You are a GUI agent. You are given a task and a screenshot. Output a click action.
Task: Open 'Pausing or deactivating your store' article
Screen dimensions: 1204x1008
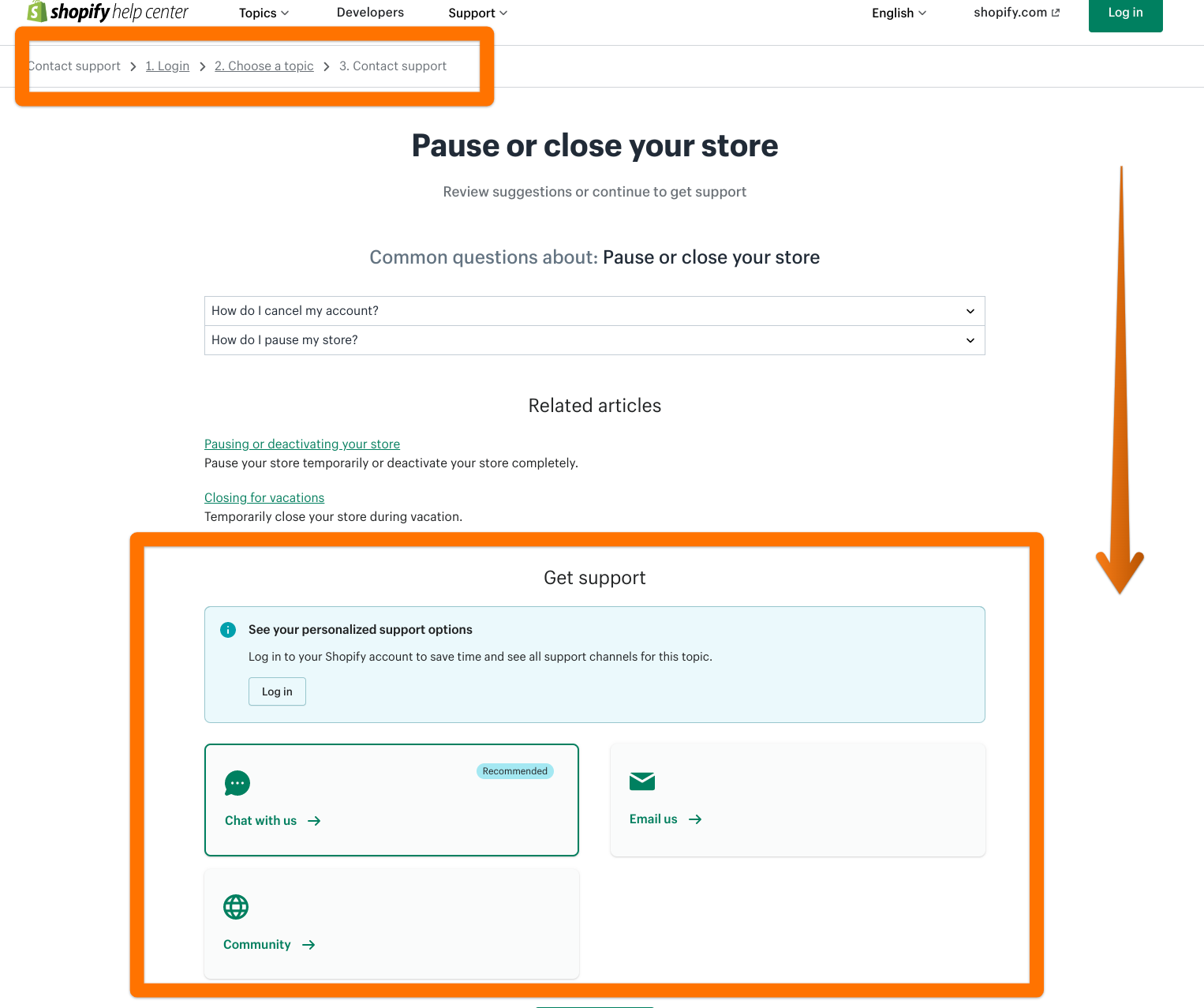tap(302, 444)
